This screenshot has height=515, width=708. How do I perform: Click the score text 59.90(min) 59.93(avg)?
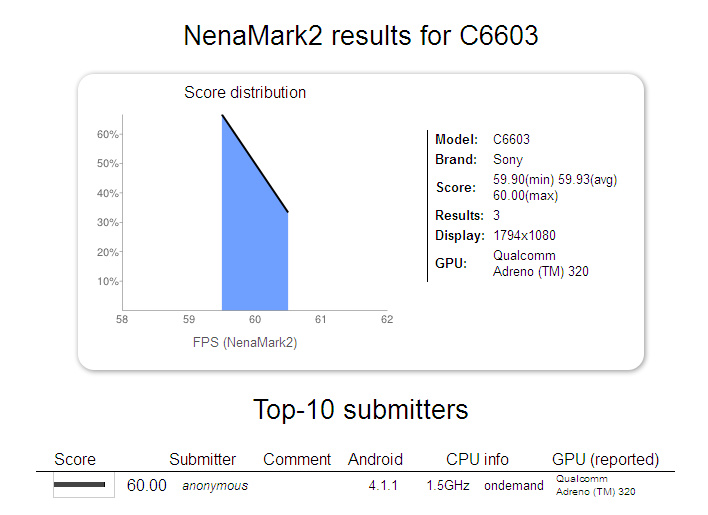click(555, 180)
